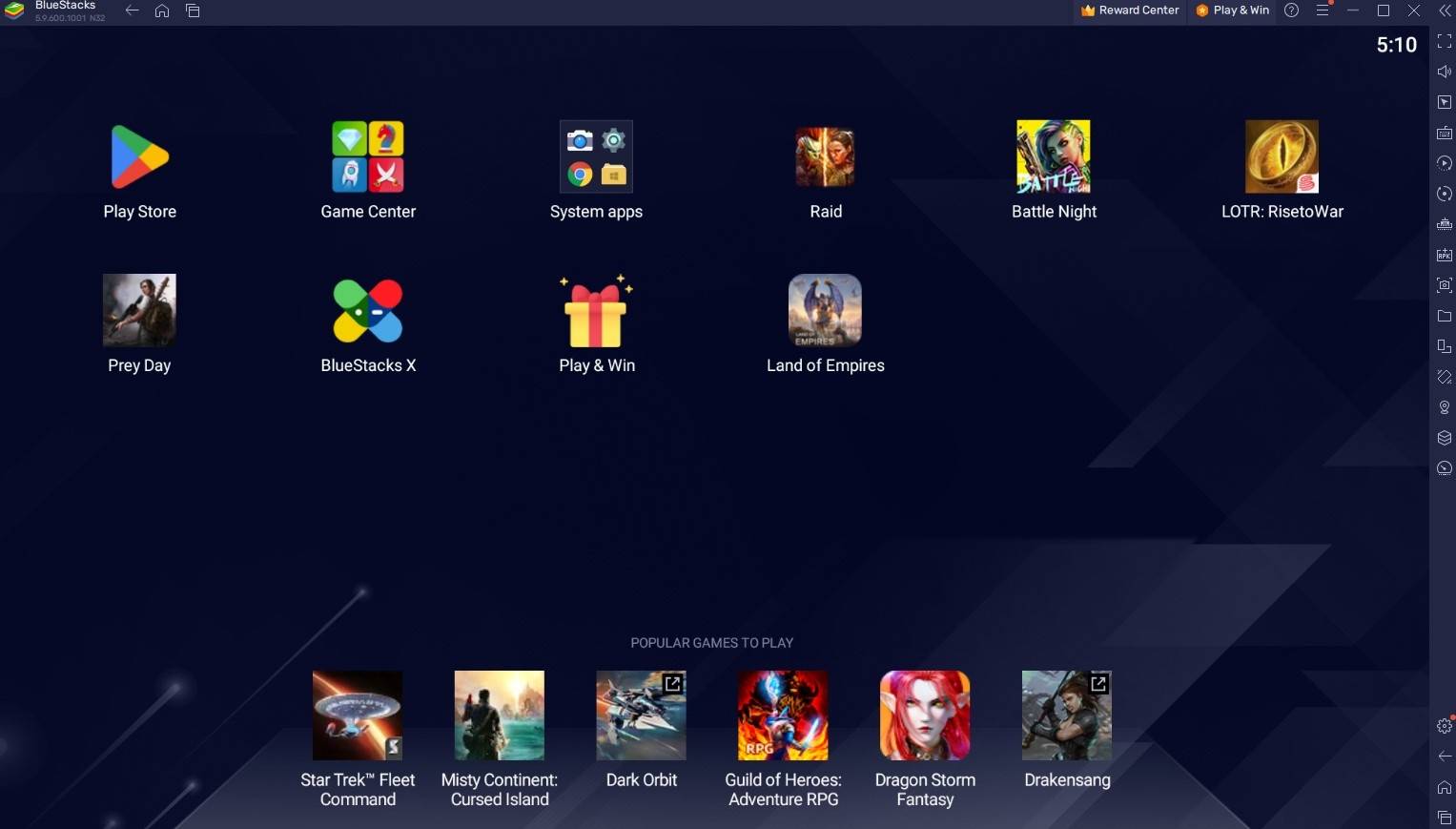Image resolution: width=1456 pixels, height=829 pixels.
Task: Start the Raid game
Action: tap(826, 157)
